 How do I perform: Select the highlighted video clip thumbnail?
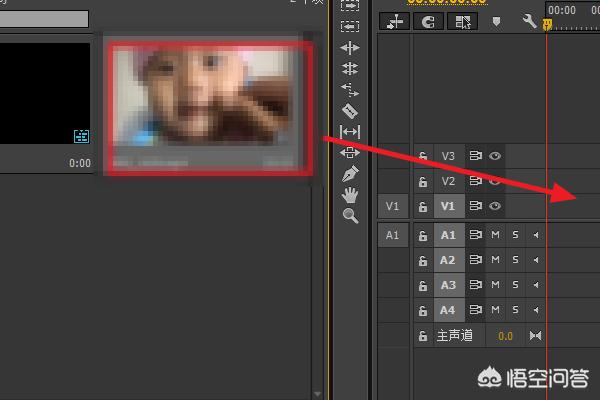(x=210, y=108)
